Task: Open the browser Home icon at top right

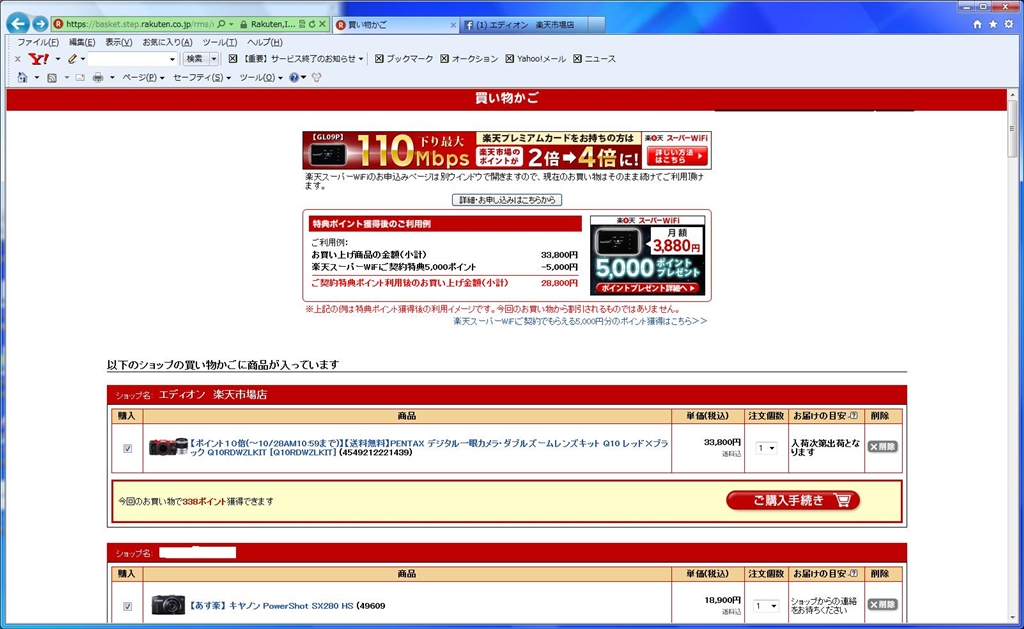Action: (x=977, y=24)
